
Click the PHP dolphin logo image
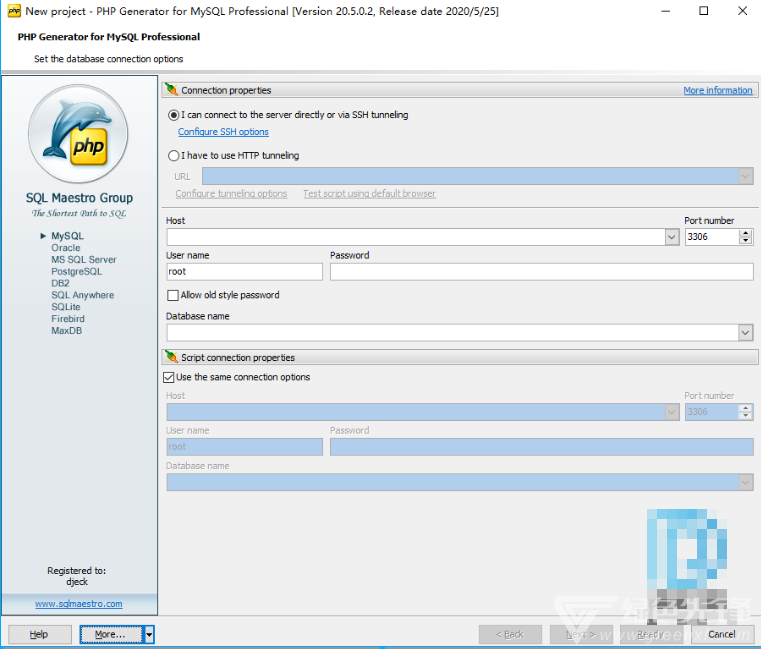pos(78,134)
